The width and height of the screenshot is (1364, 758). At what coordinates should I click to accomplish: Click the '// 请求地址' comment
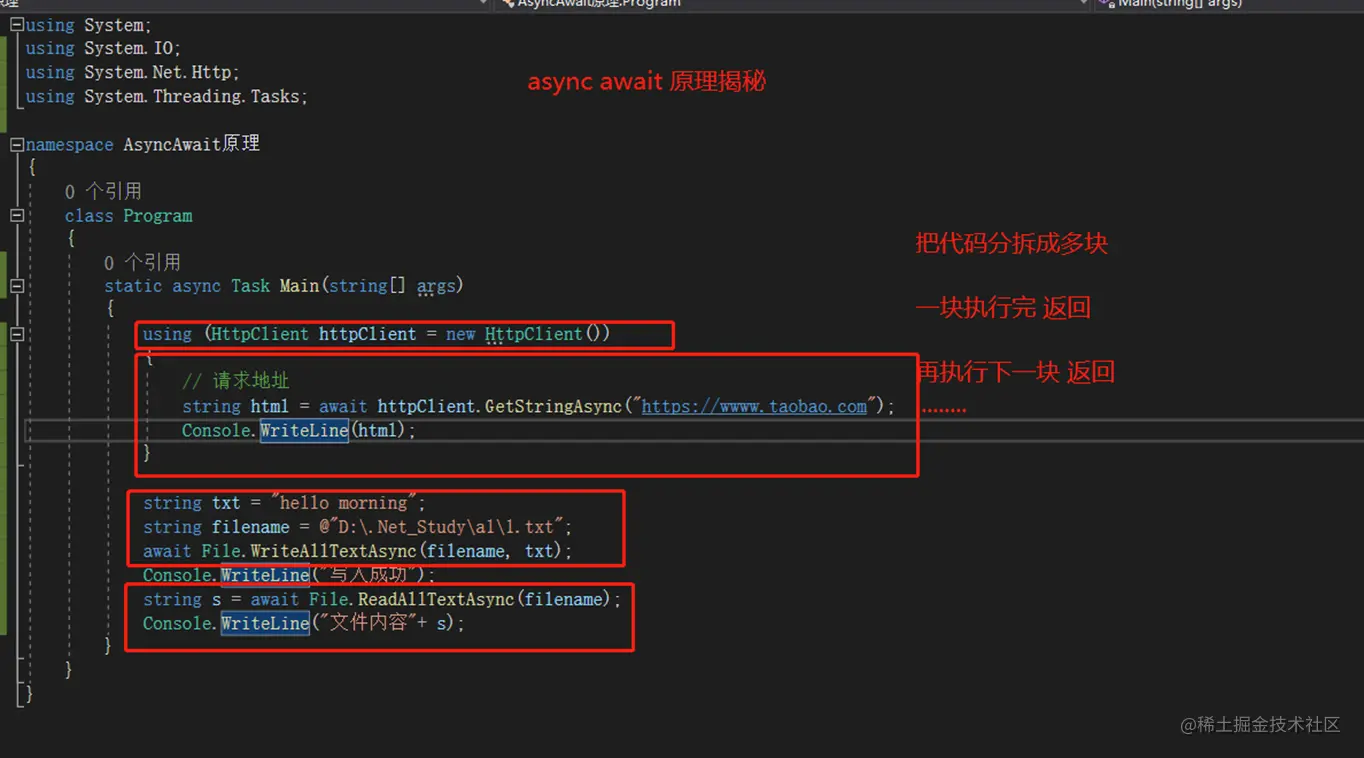tap(235, 381)
